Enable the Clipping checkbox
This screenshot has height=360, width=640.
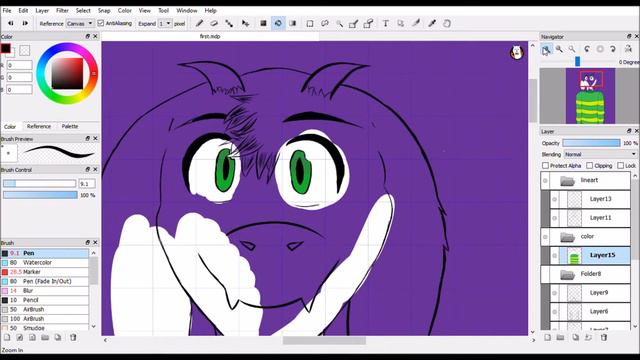[589, 165]
